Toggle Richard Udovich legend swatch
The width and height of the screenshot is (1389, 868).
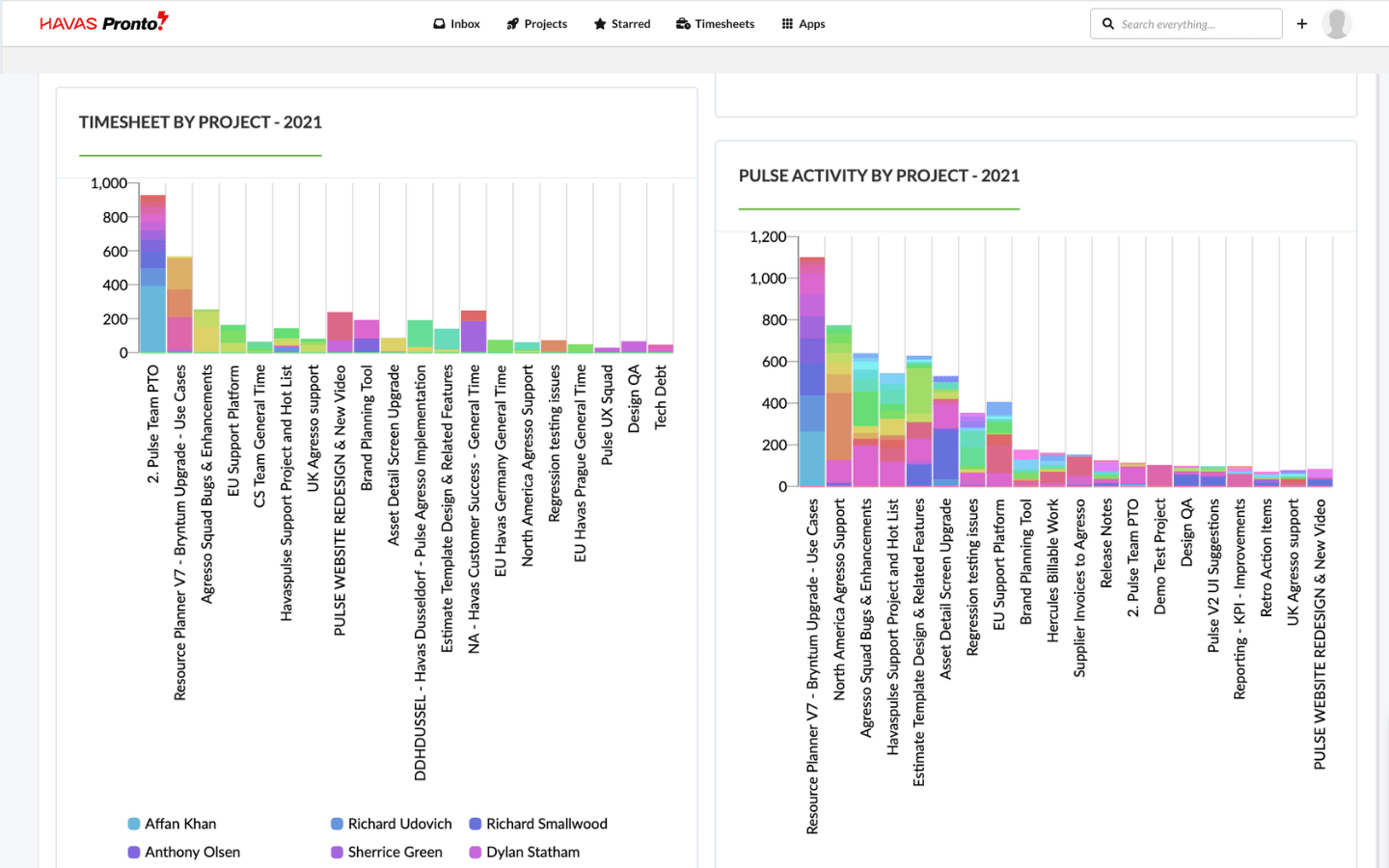337,824
